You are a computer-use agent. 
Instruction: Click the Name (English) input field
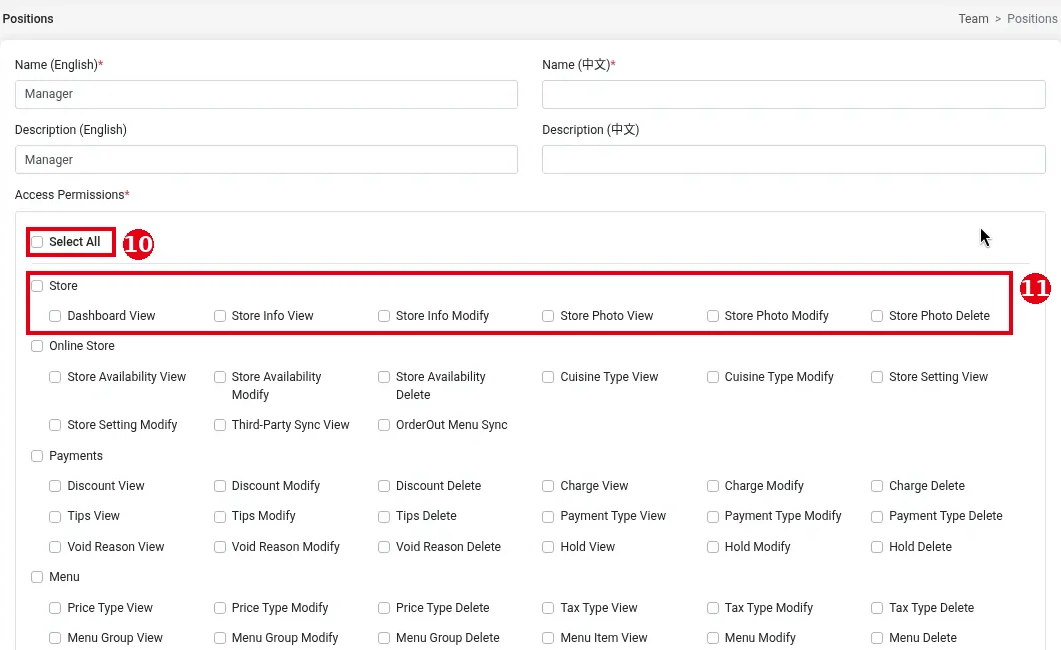266,94
